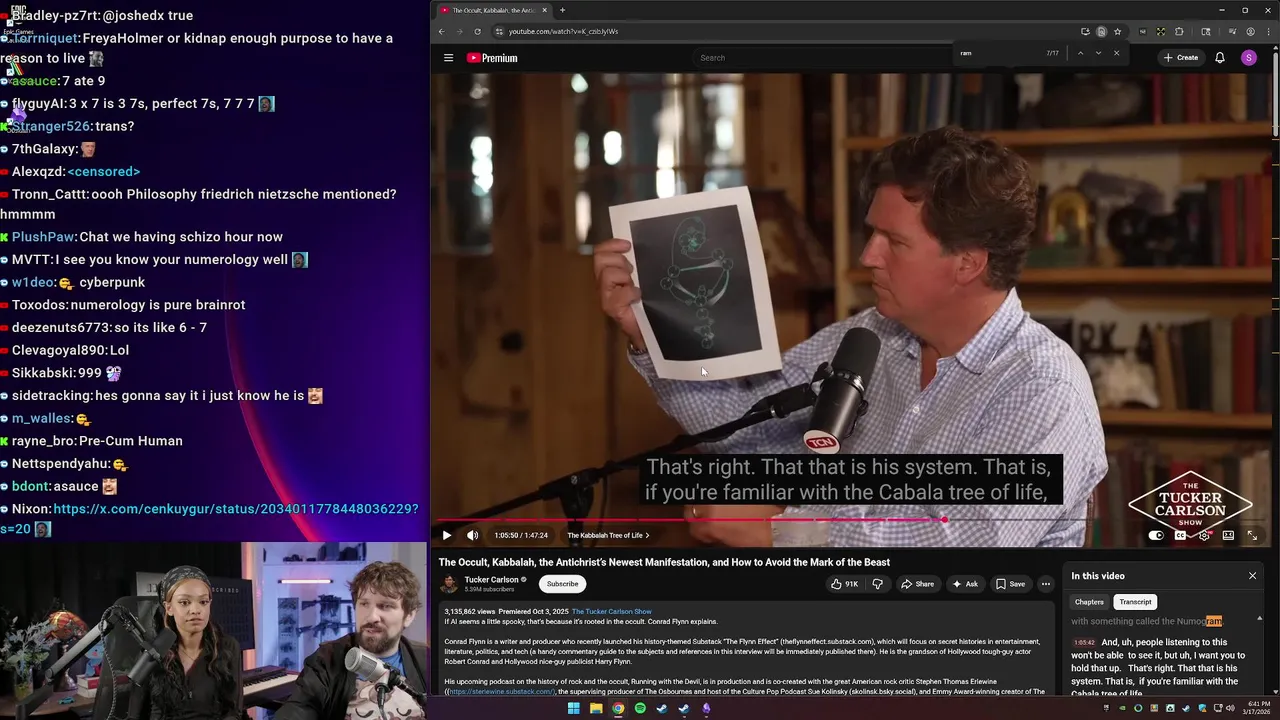Open more actions three-dot menu below video
The image size is (1280, 720).
pos(1046,584)
